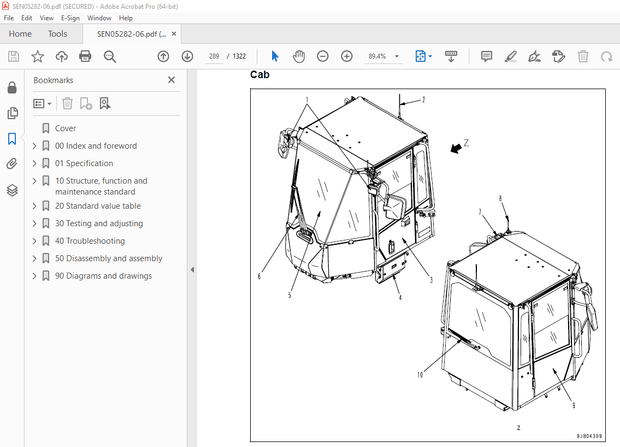Image resolution: width=620 pixels, height=447 pixels.
Task: Open the Help menu
Action: coord(126,18)
